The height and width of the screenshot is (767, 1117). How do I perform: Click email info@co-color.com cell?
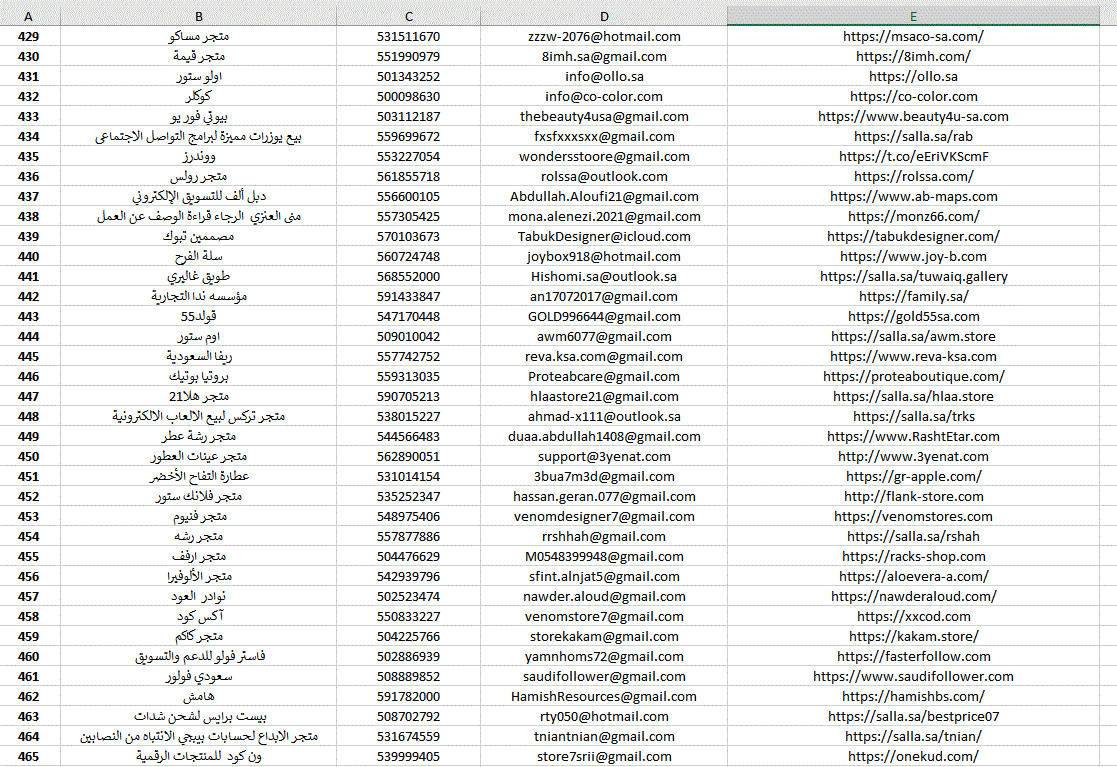click(604, 96)
